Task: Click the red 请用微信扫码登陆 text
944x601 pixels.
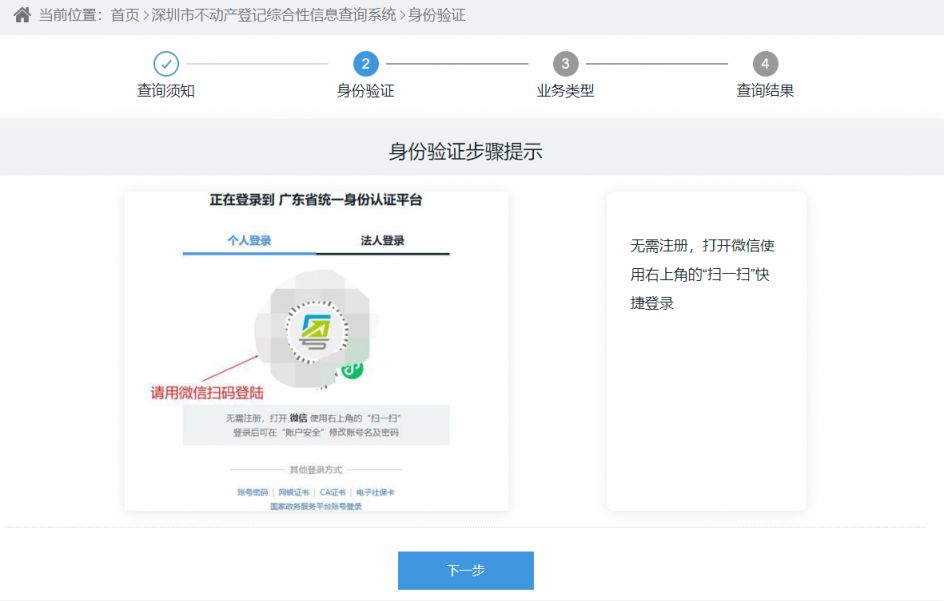Action: coord(207,393)
